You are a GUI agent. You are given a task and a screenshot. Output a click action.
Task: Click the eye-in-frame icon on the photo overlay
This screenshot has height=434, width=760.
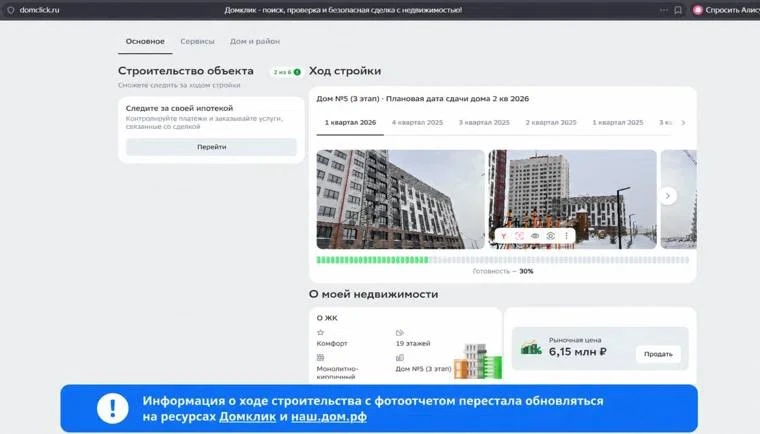pos(550,236)
